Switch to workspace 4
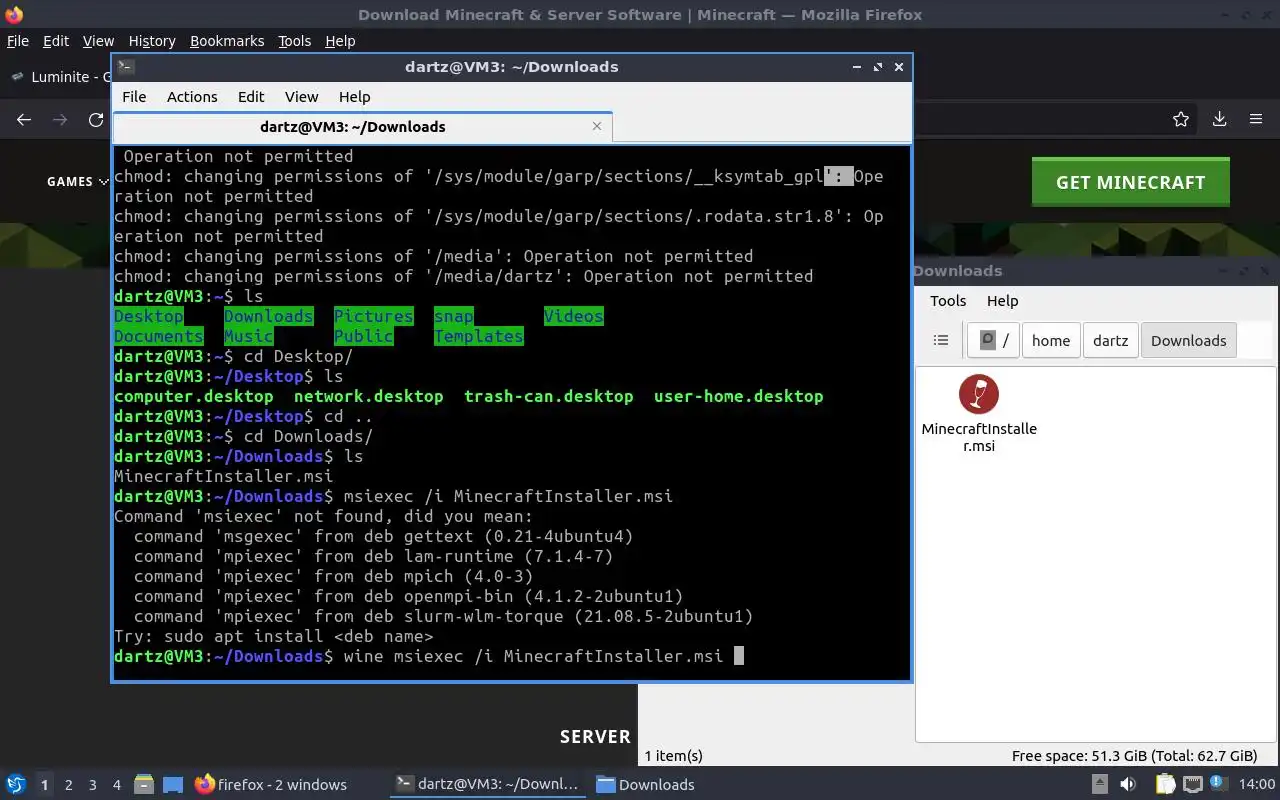 click(x=117, y=784)
